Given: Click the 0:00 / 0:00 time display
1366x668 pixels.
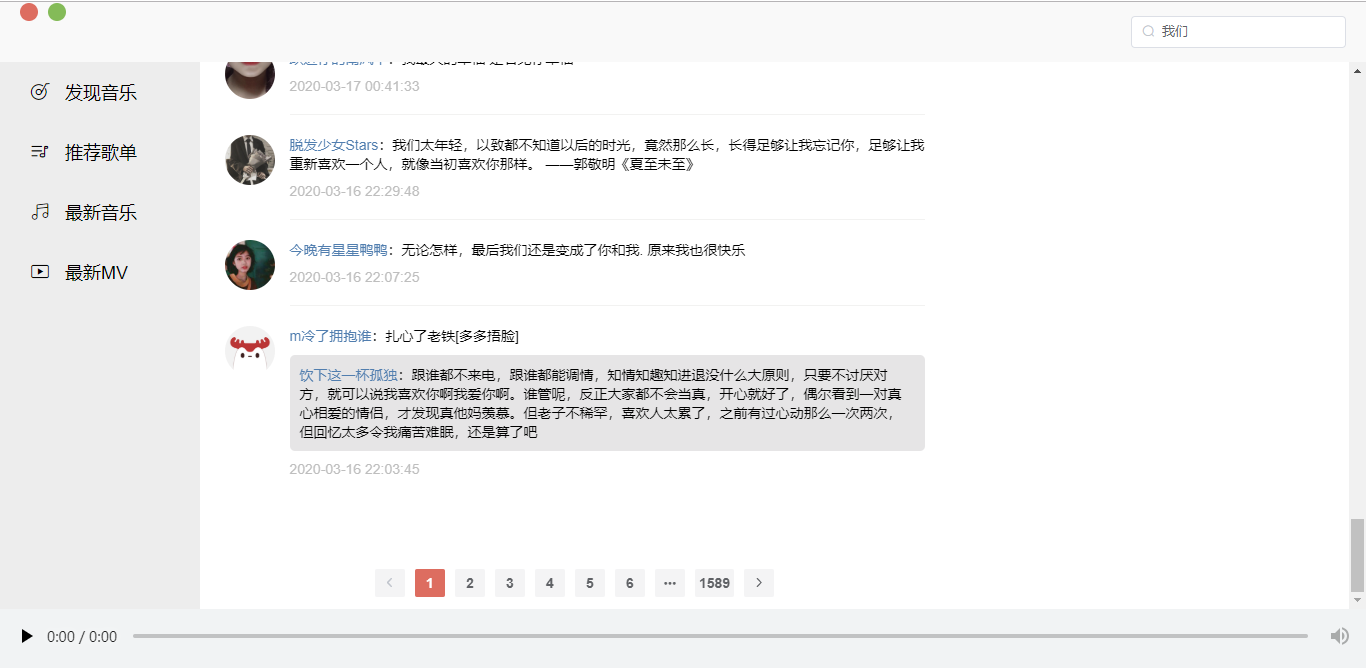Looking at the screenshot, I should click(x=82, y=636).
